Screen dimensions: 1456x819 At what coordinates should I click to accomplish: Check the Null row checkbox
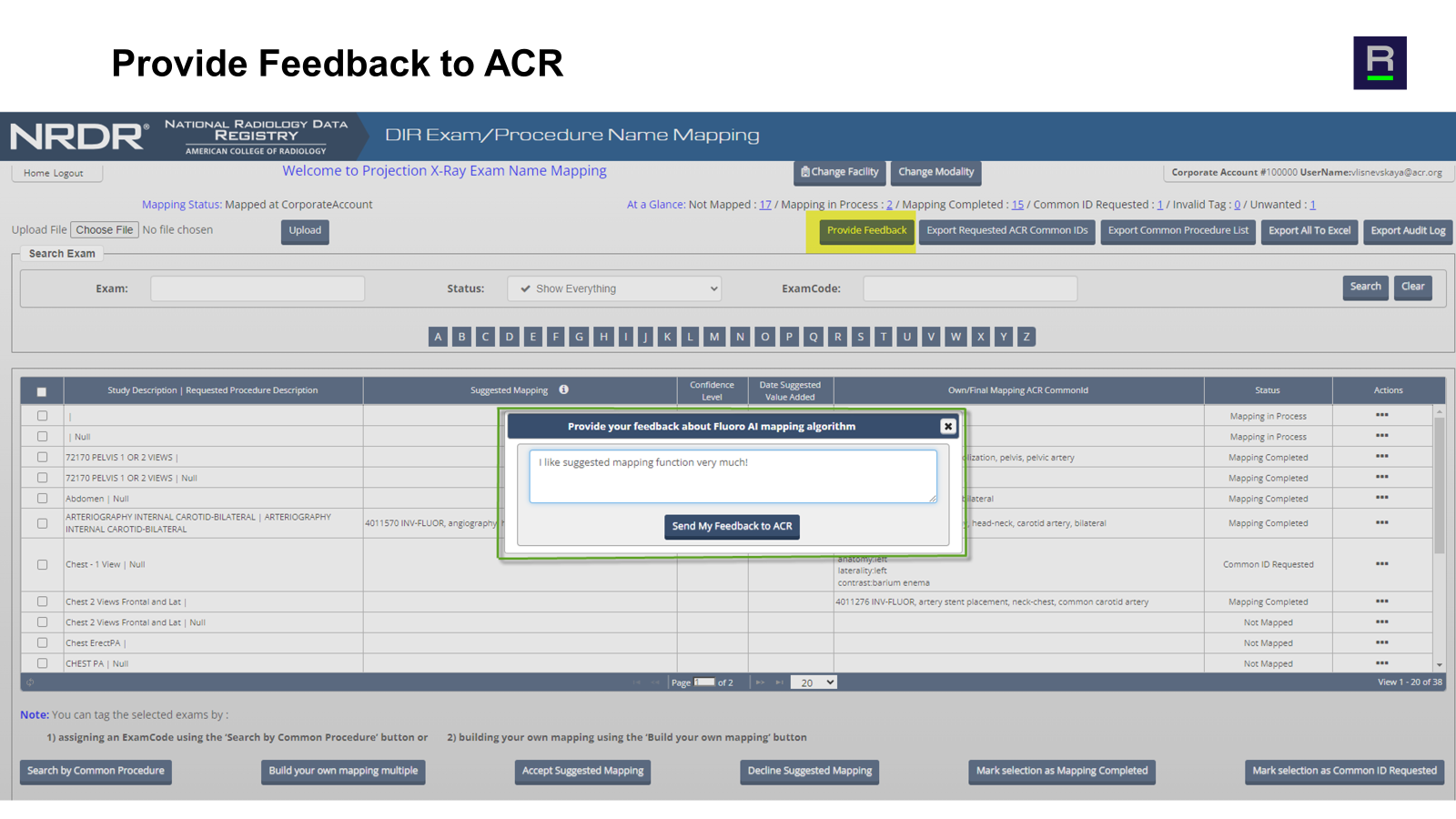(x=42, y=437)
